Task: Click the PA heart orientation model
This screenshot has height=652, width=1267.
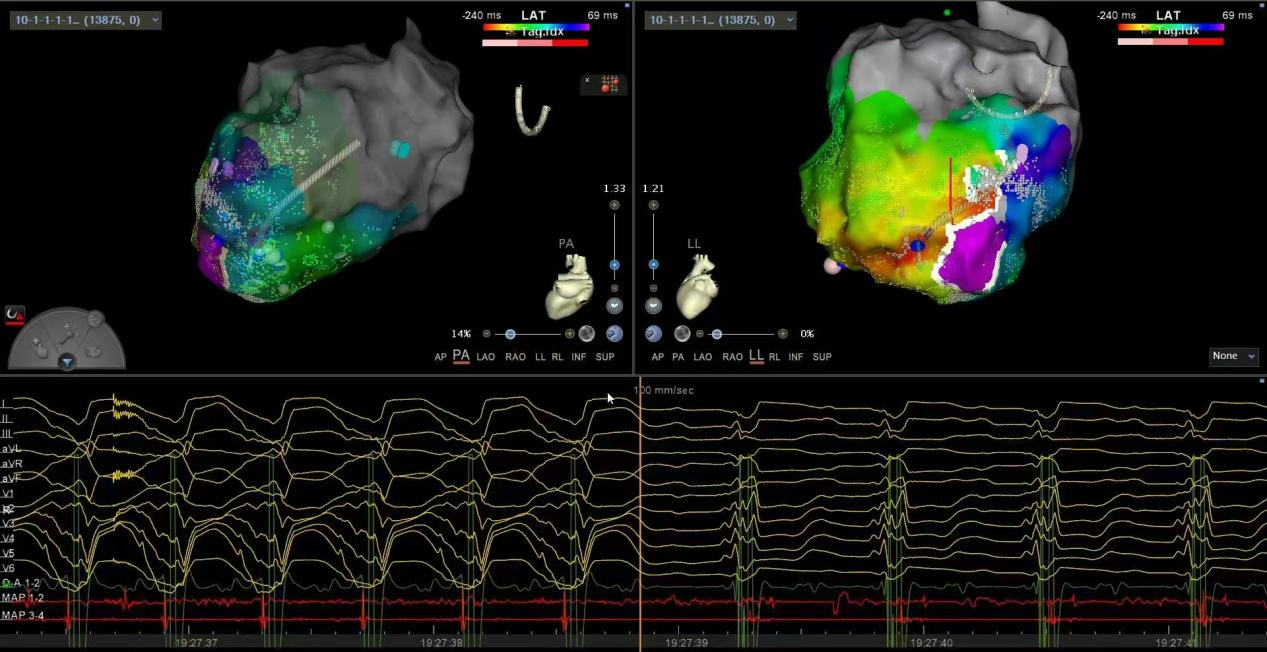Action: (569, 287)
